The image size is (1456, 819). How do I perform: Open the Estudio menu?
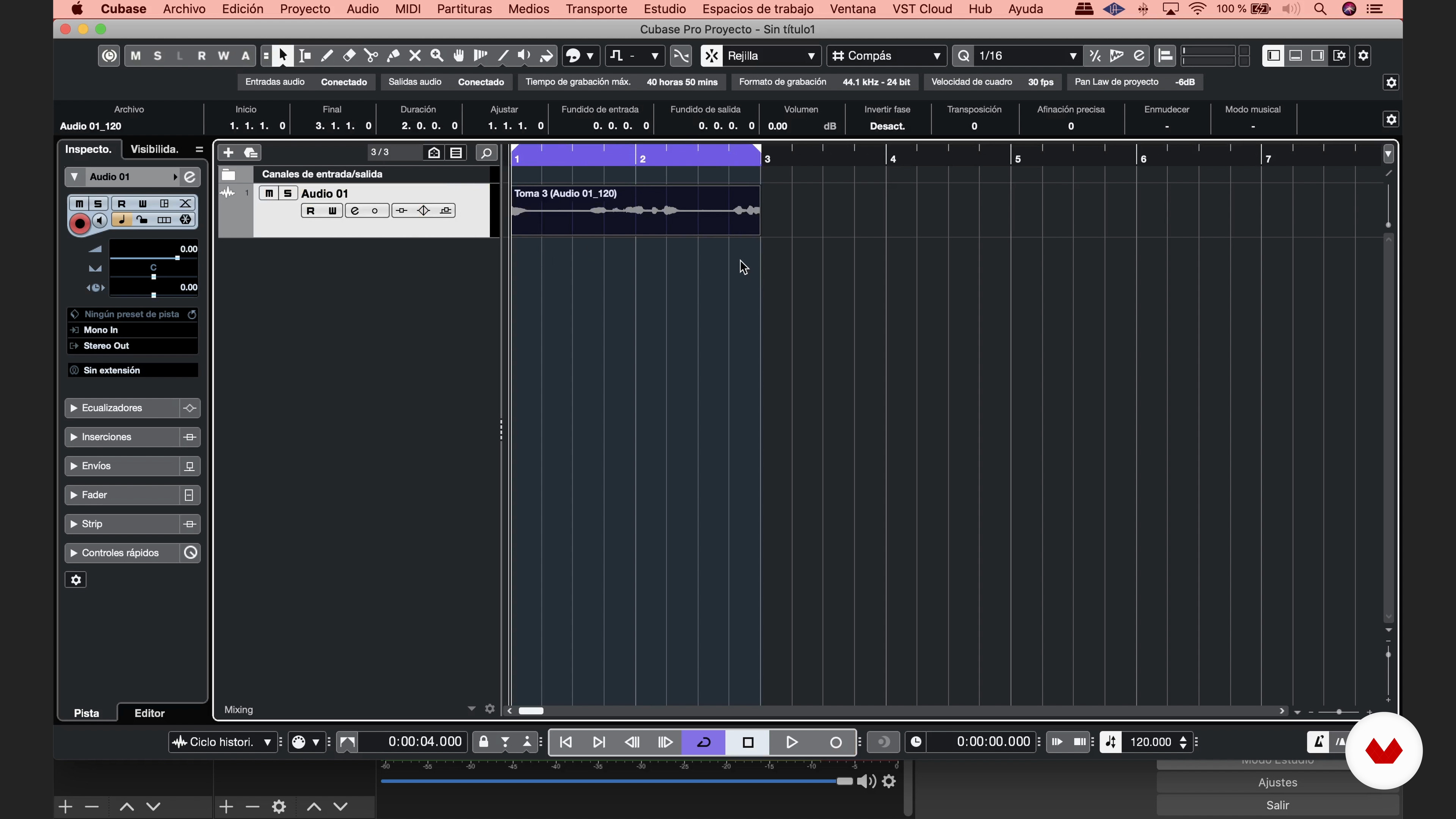[665, 9]
